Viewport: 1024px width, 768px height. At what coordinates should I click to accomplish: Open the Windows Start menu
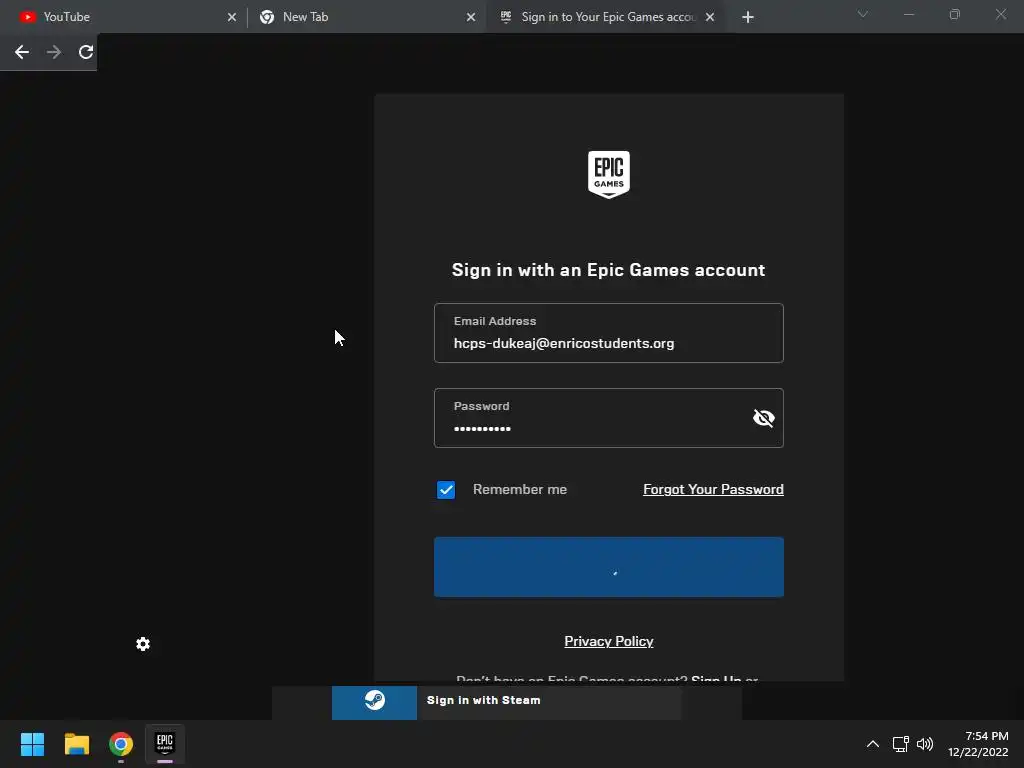[32, 744]
